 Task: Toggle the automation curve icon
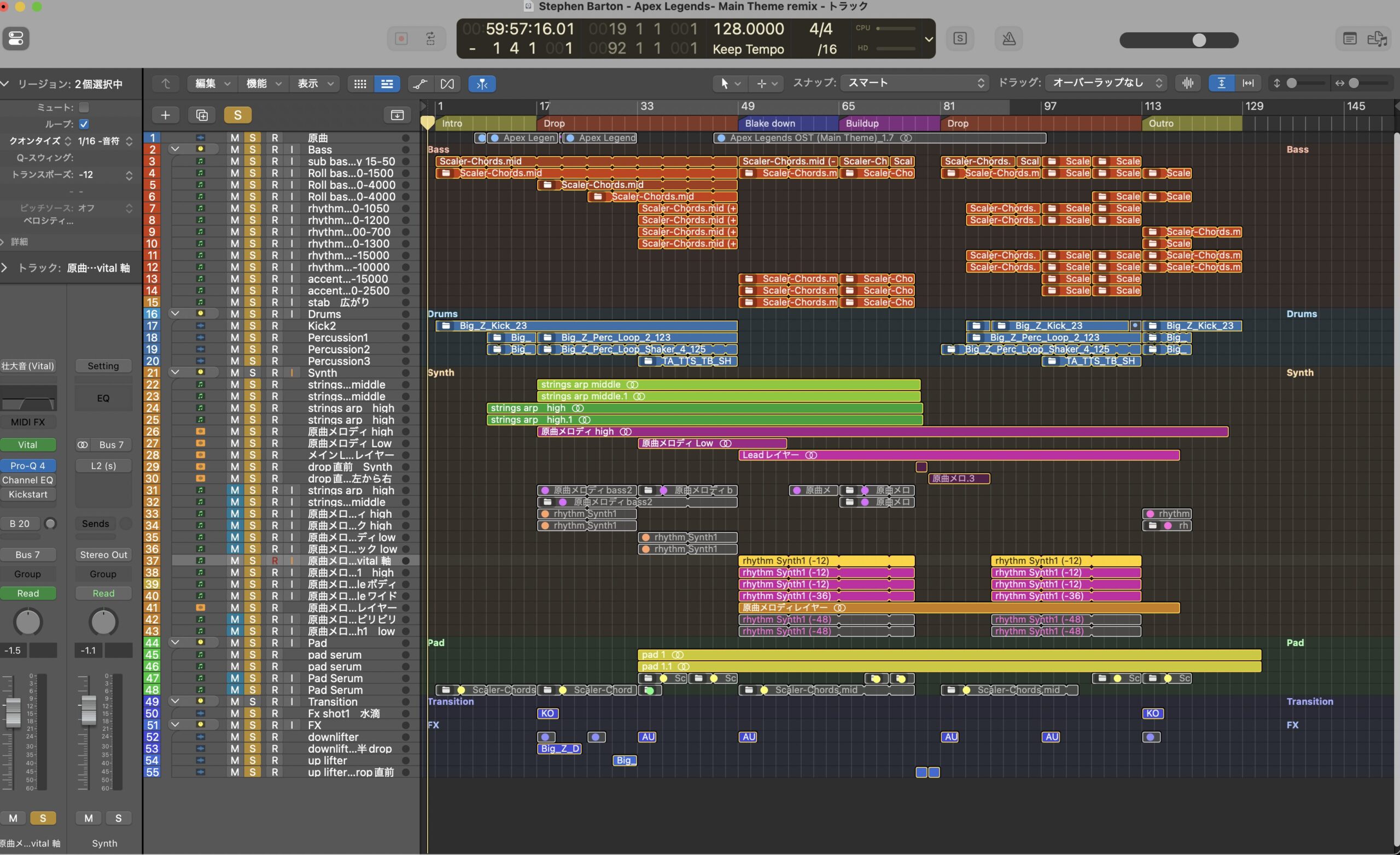(x=420, y=84)
